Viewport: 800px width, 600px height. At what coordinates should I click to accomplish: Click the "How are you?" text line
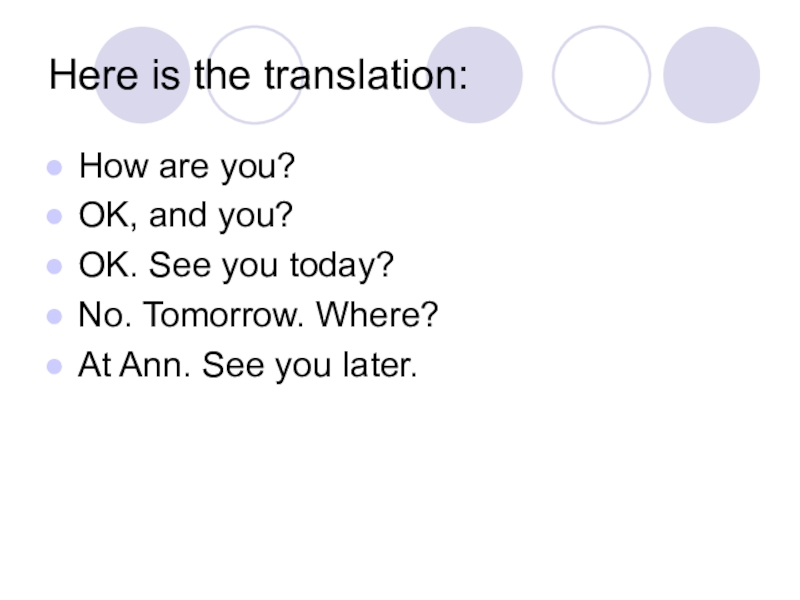186,166
